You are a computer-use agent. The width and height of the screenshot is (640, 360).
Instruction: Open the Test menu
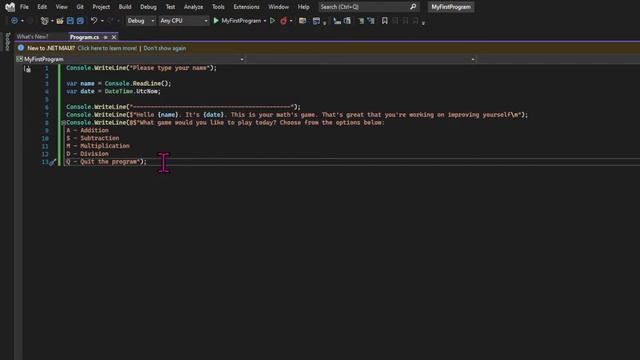tap(170, 7)
